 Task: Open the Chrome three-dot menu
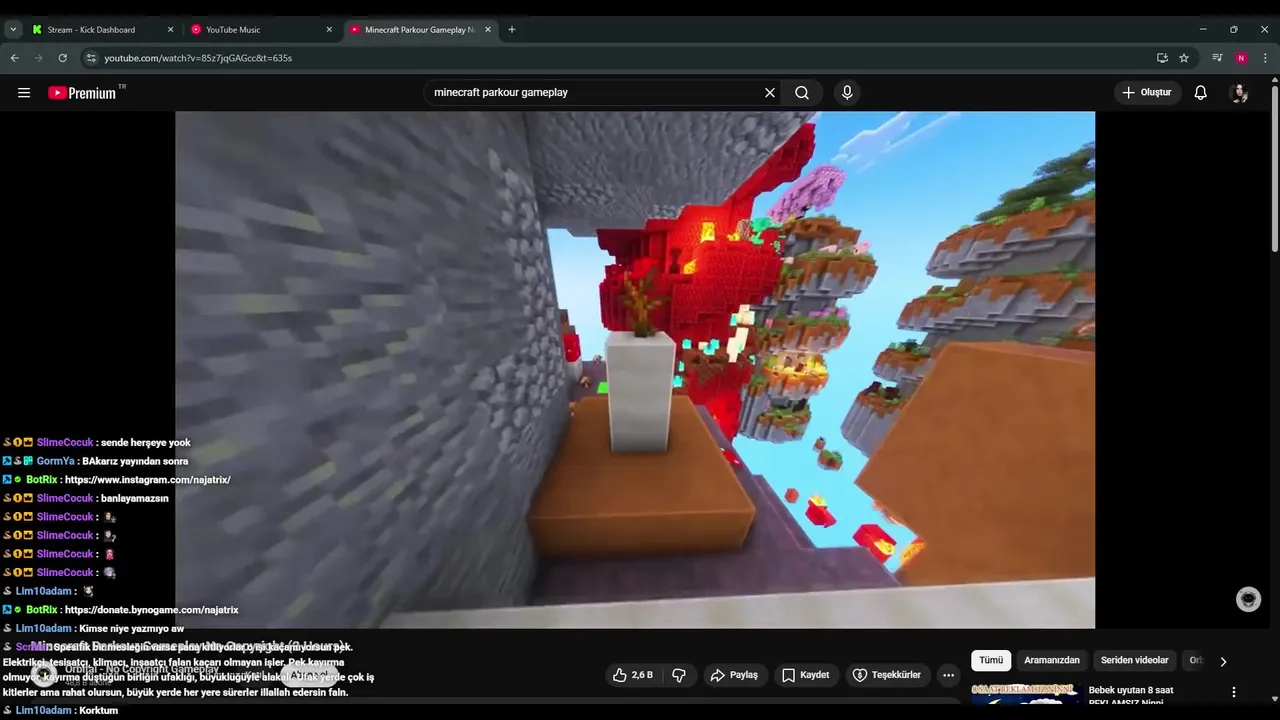(1265, 58)
